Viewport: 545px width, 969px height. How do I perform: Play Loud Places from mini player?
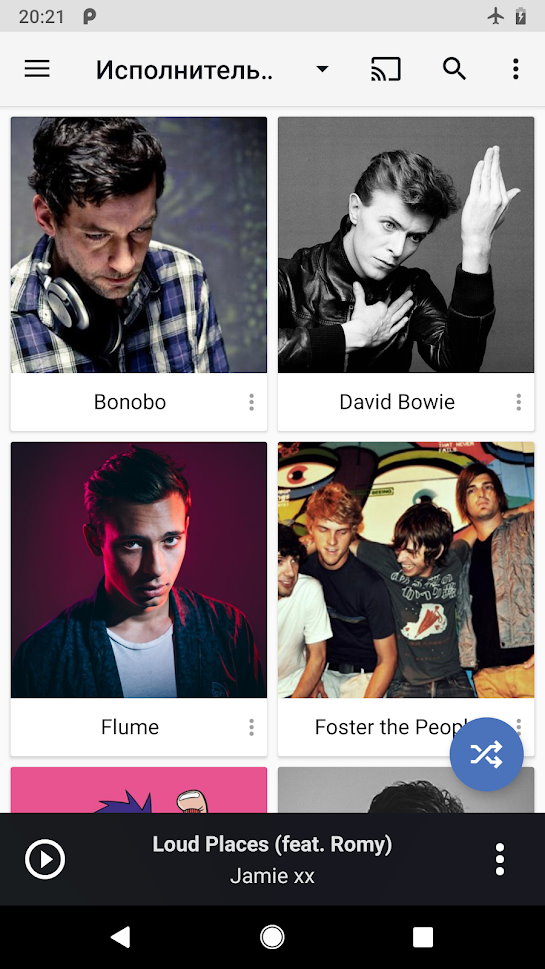45,859
